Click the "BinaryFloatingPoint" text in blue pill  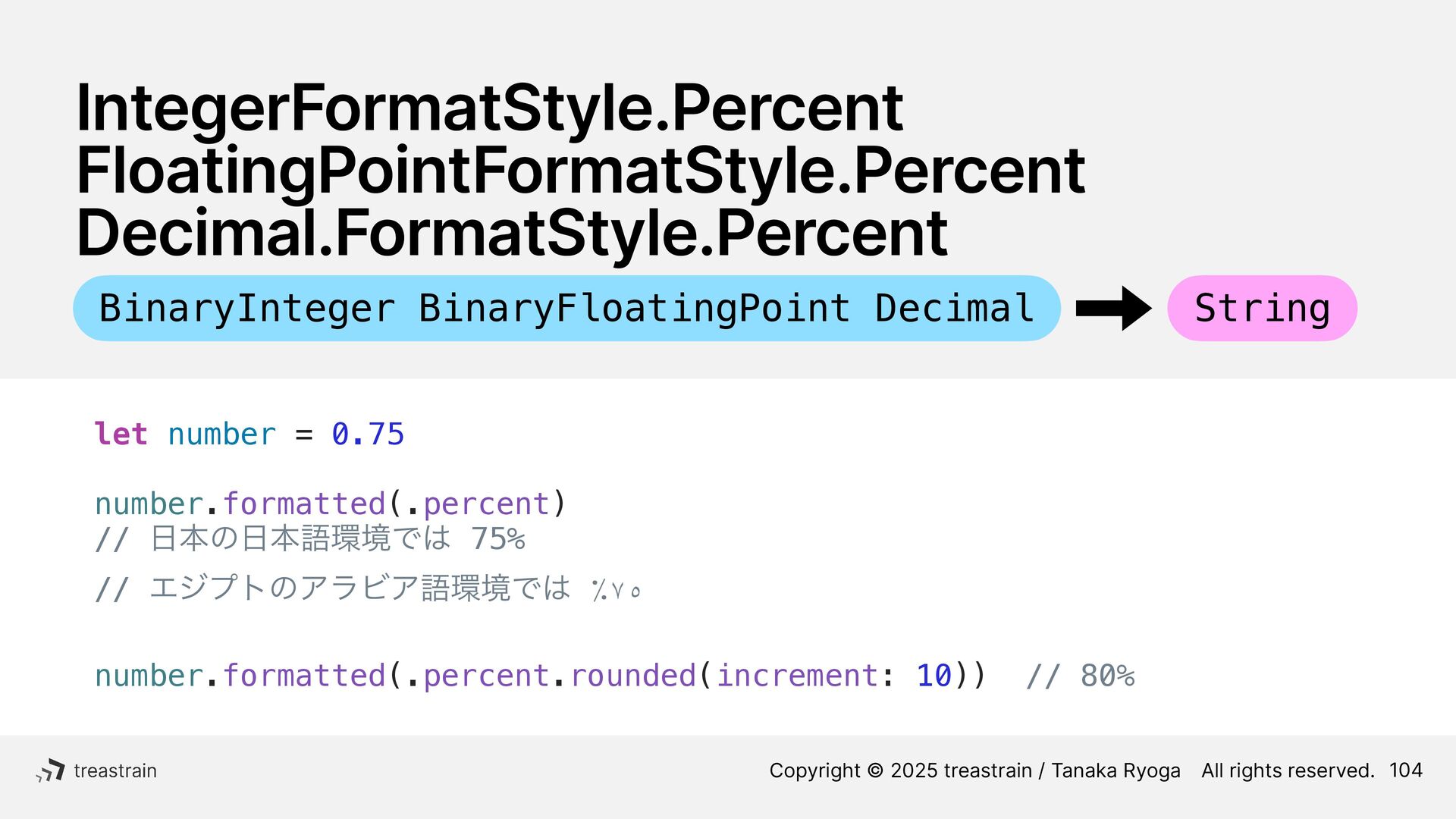coord(634,309)
